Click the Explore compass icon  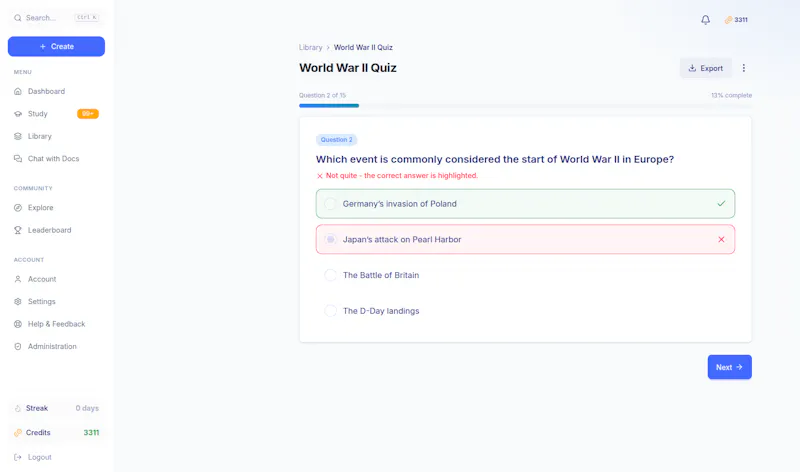[x=18, y=208]
